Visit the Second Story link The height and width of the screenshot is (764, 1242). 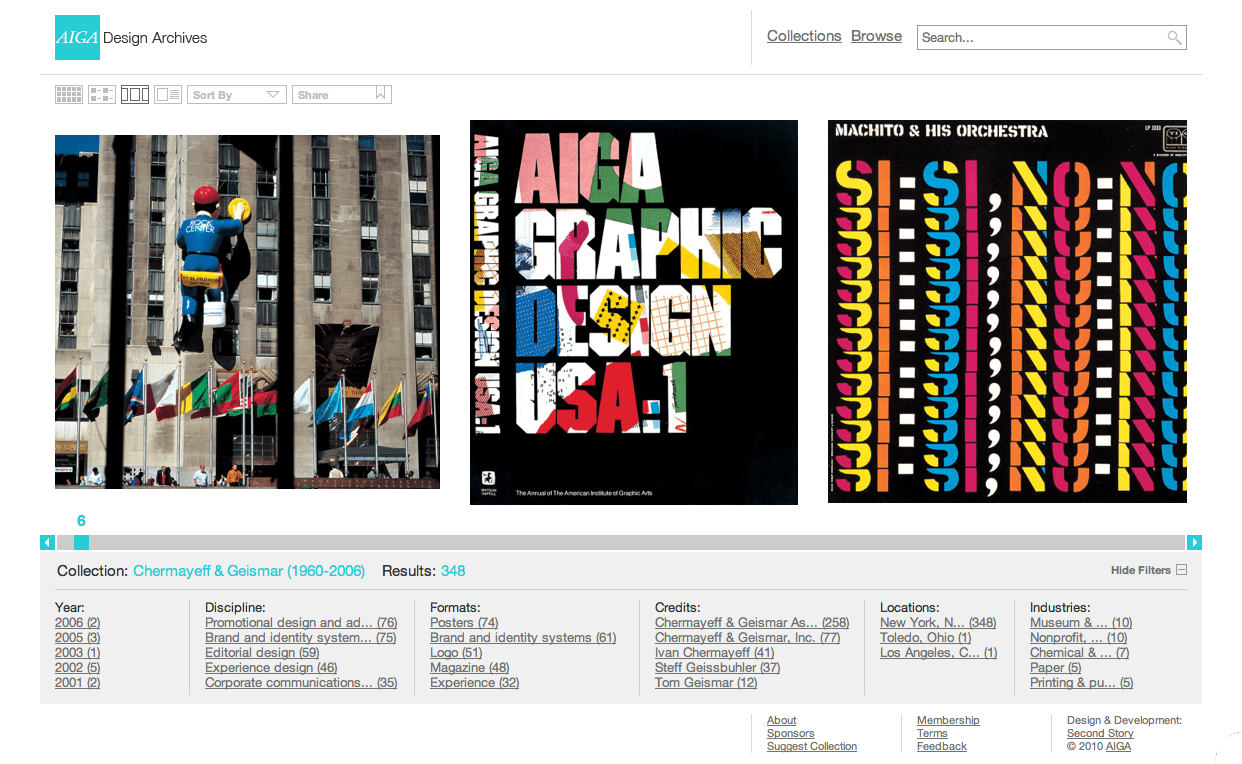1100,733
